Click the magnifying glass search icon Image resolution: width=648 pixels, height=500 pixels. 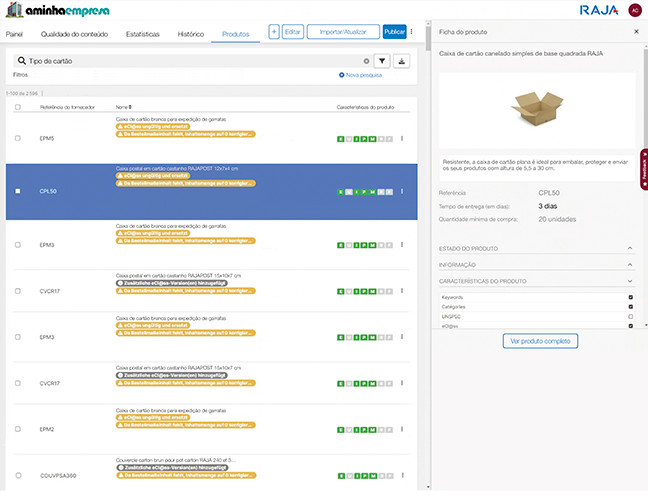(x=21, y=61)
